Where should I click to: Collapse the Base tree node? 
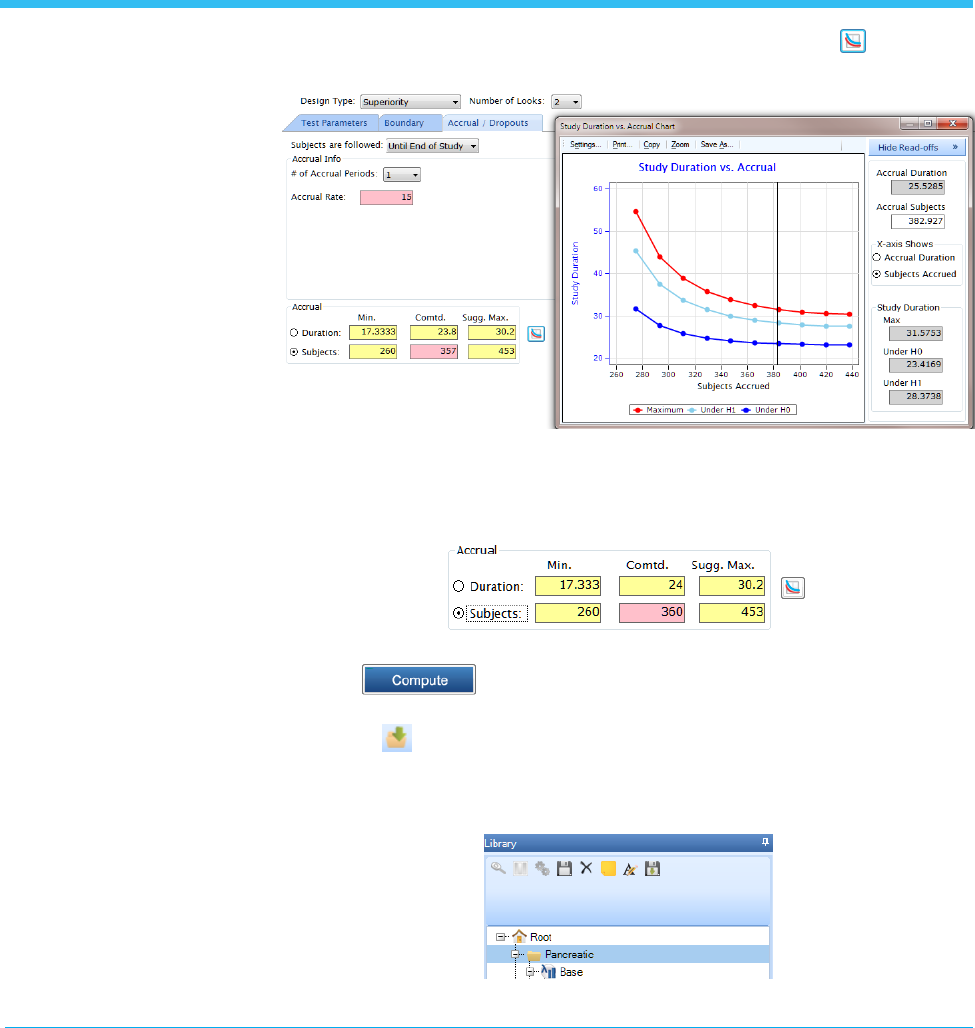pyautogui.click(x=530, y=972)
